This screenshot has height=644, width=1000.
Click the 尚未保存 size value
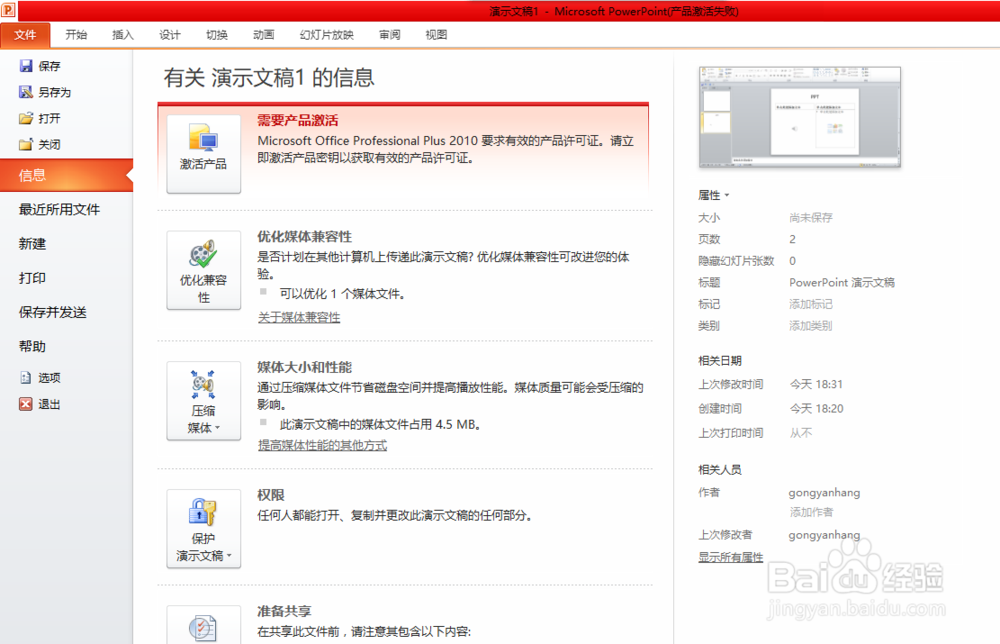[811, 217]
